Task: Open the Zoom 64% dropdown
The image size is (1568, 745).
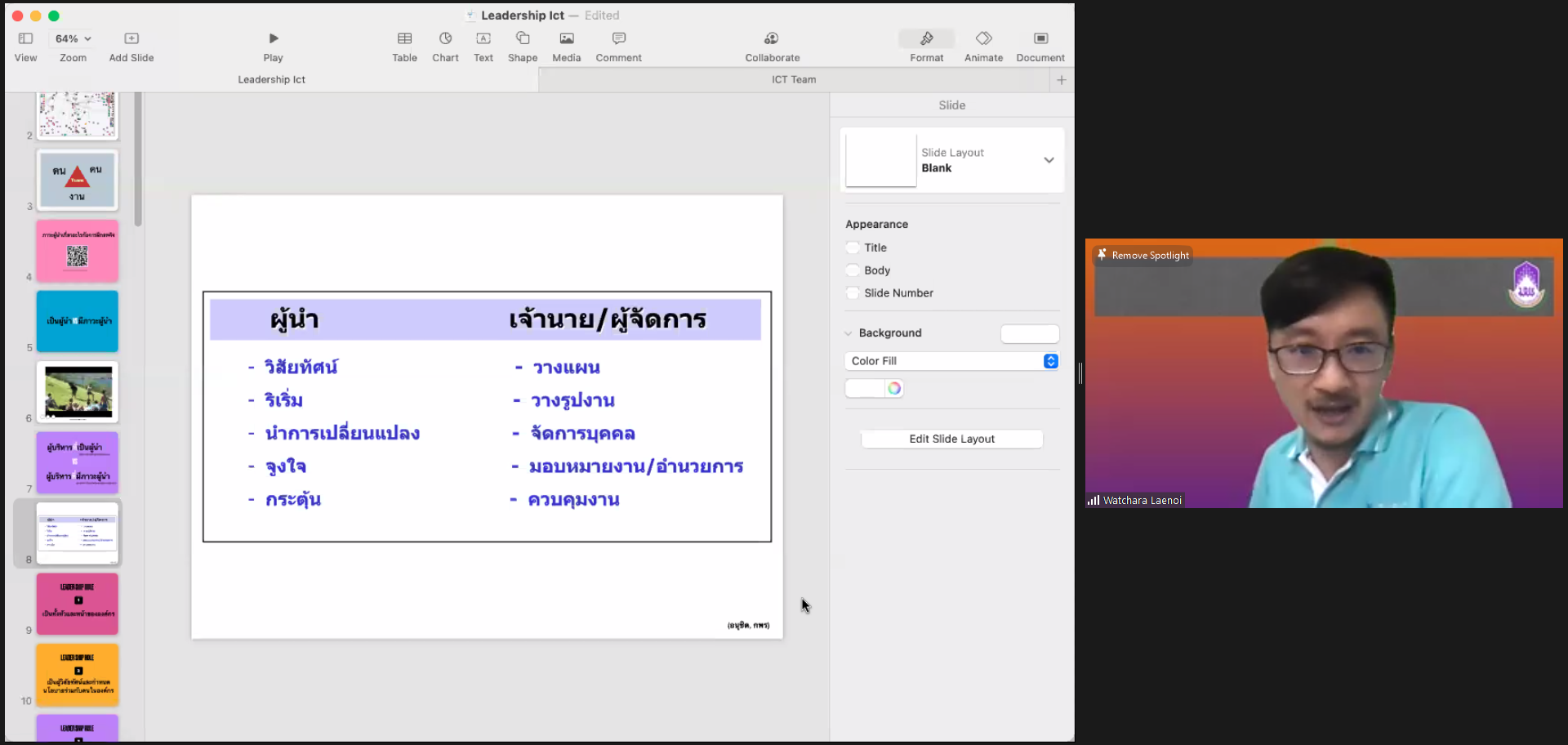Action: (73, 38)
